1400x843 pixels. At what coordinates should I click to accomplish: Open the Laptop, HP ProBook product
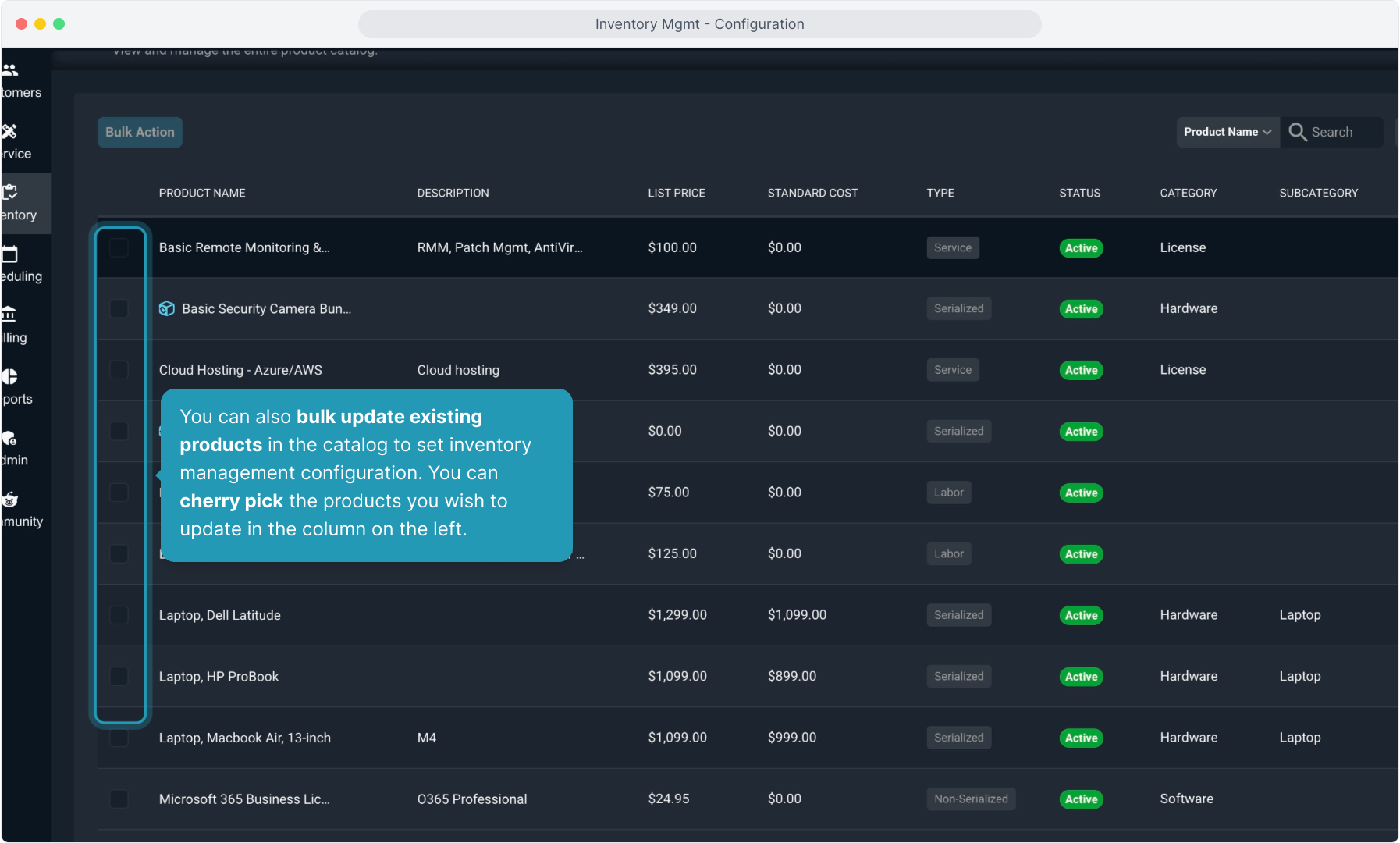coord(219,677)
